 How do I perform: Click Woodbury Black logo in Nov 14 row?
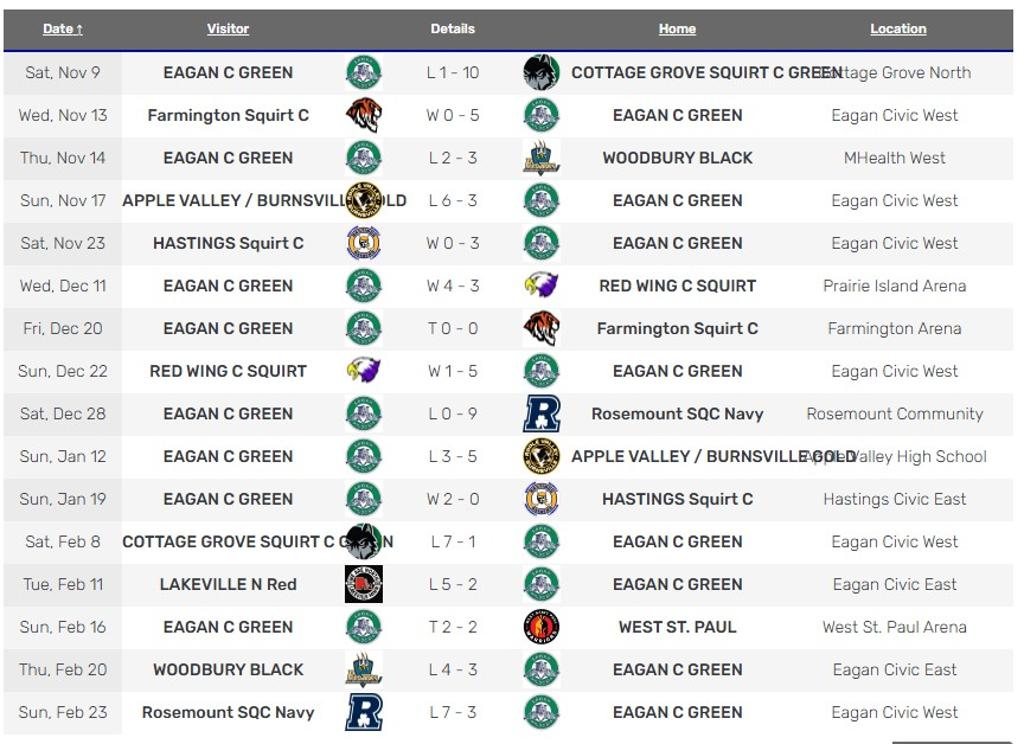pos(541,158)
